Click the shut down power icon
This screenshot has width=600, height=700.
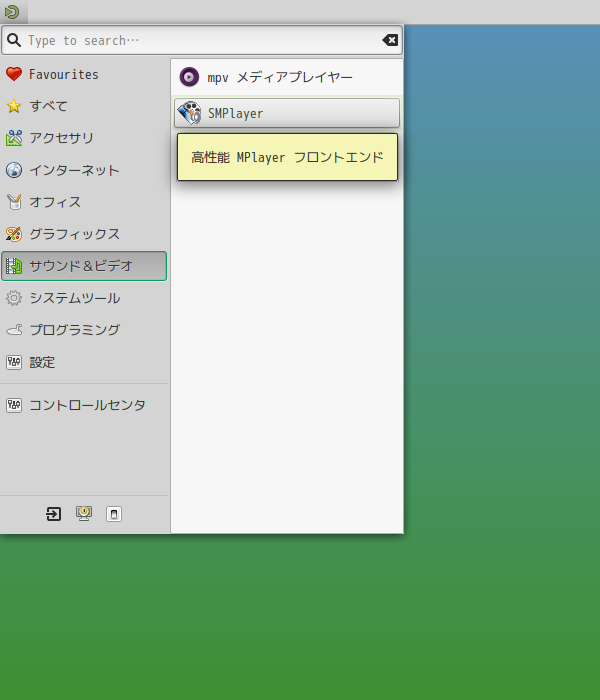pos(114,514)
